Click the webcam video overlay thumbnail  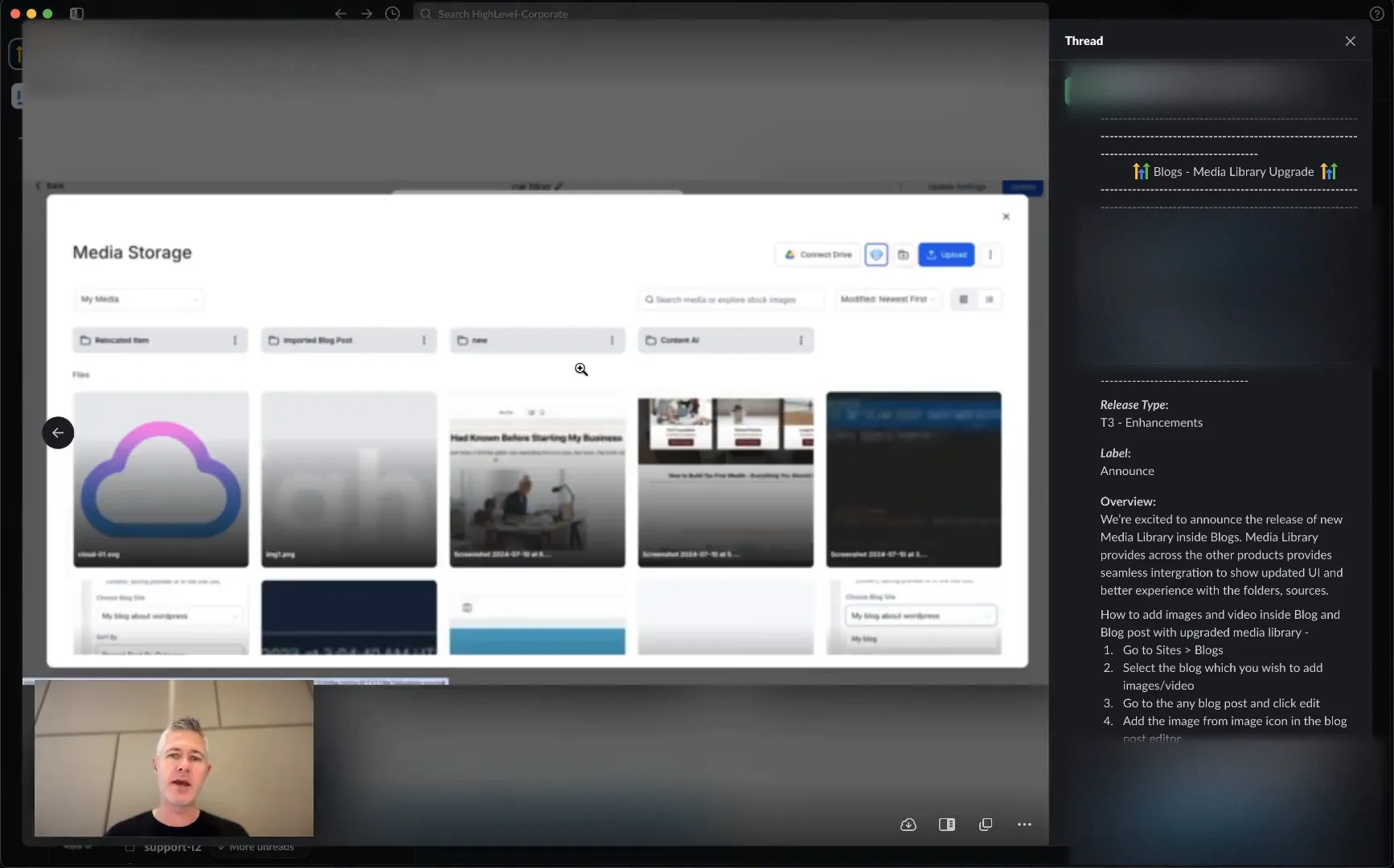click(x=174, y=758)
